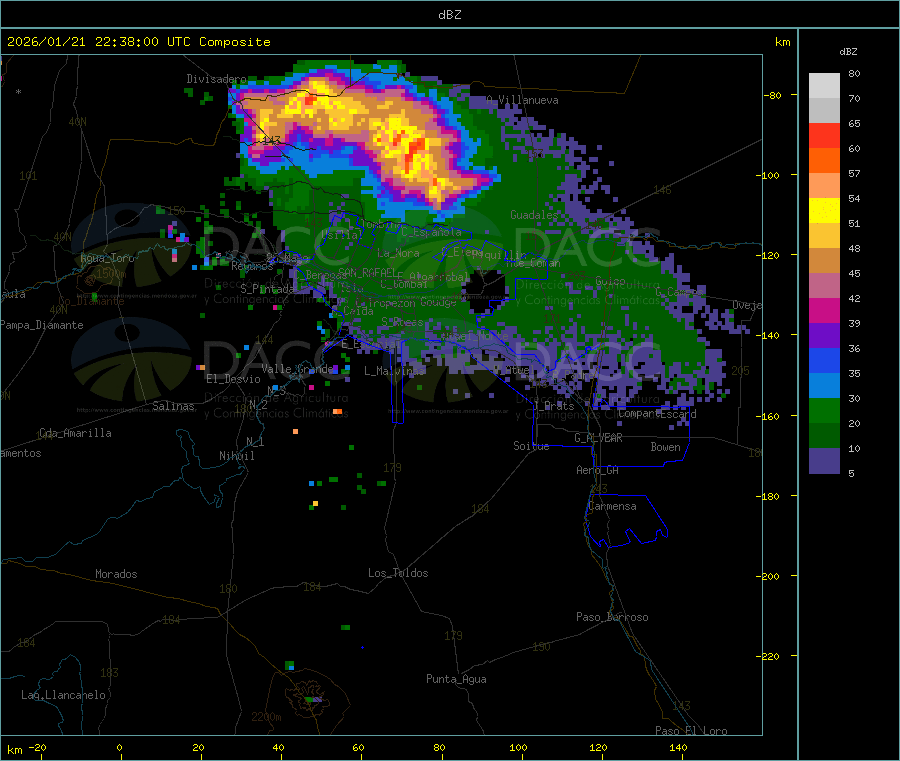Click the 'km' label at top right of map
This screenshot has width=900, height=761.
(x=782, y=42)
